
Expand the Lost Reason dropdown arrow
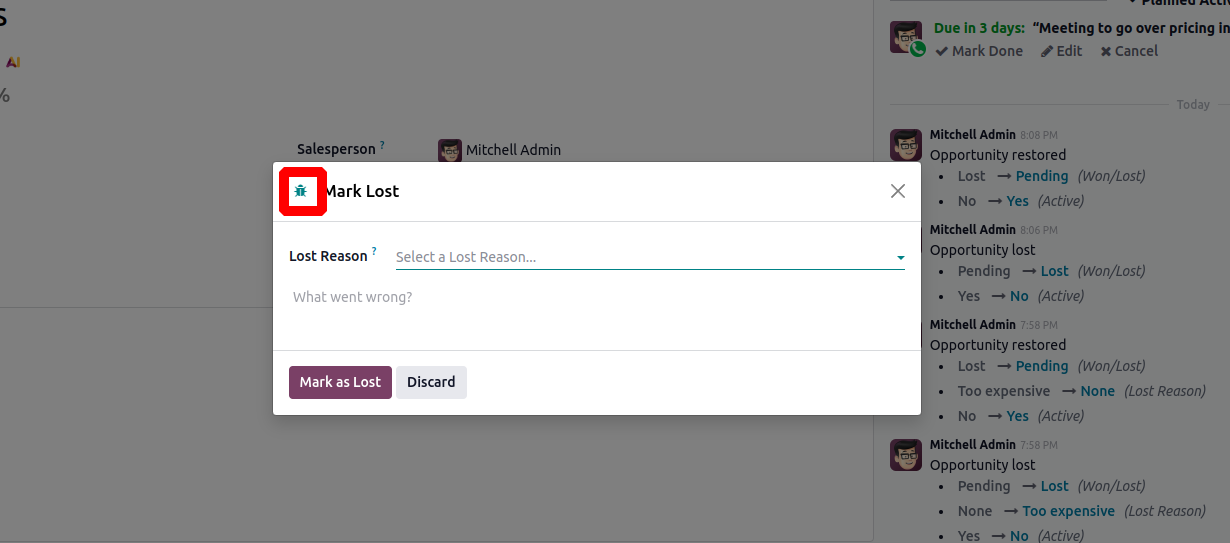(x=900, y=258)
